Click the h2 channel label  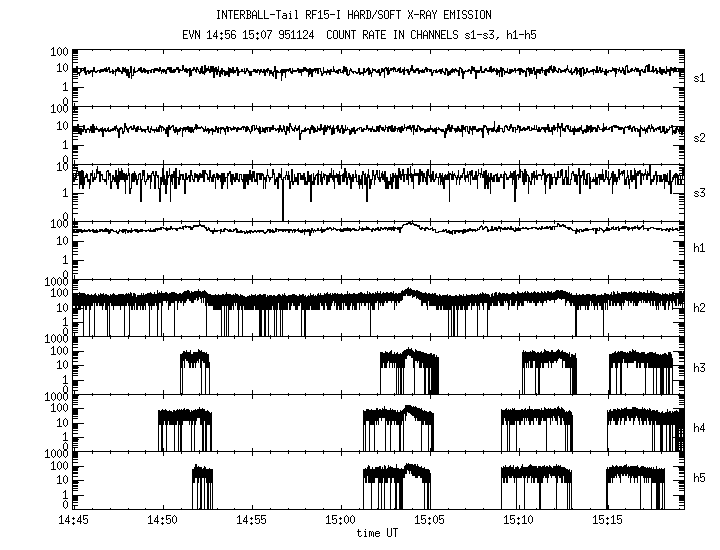coord(699,308)
